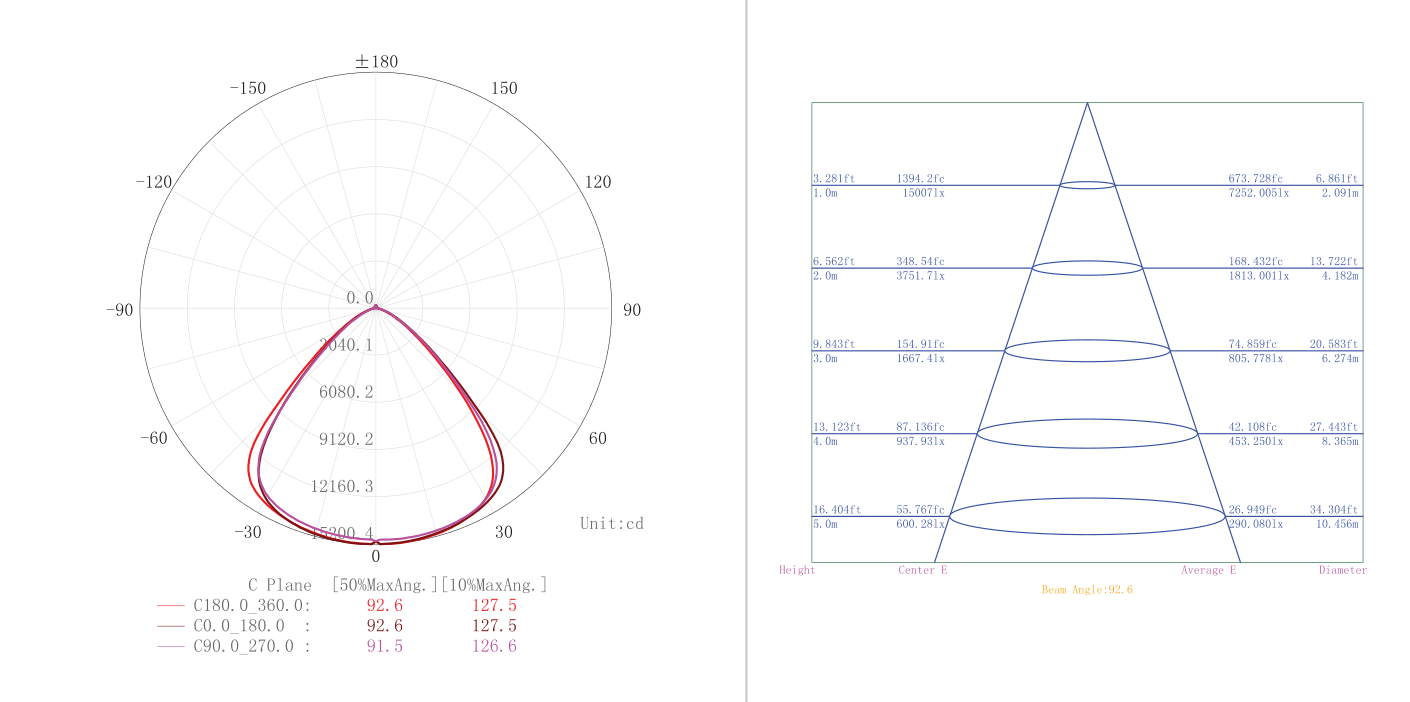1410x702 pixels.
Task: Click the pink line sample beside C90.0_270.0
Action: click(171, 647)
